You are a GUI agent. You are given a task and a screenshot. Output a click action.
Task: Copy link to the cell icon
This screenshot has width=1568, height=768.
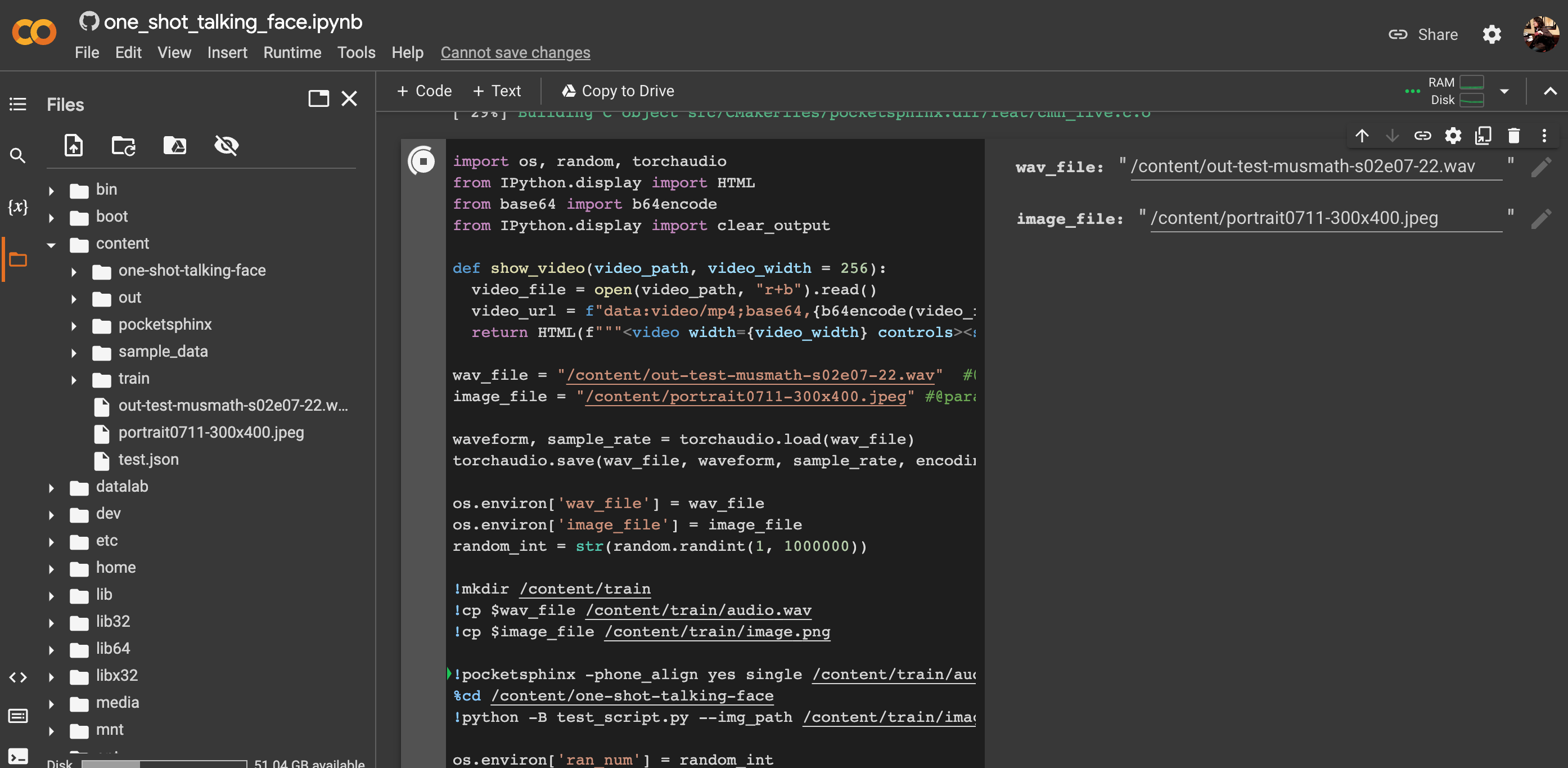(1422, 135)
